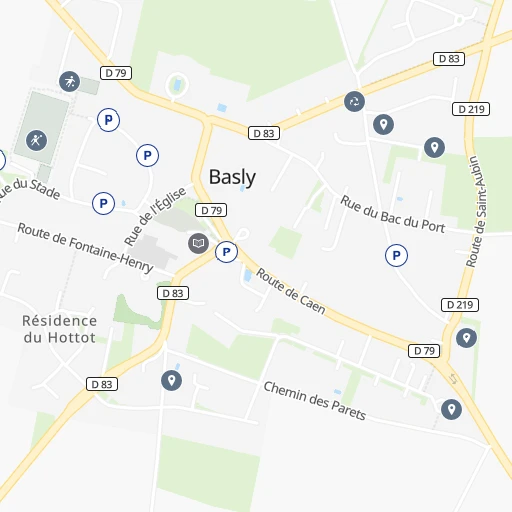Click the Route de Saint-Aubin vertical label
The image size is (512, 512).
[x=476, y=211]
